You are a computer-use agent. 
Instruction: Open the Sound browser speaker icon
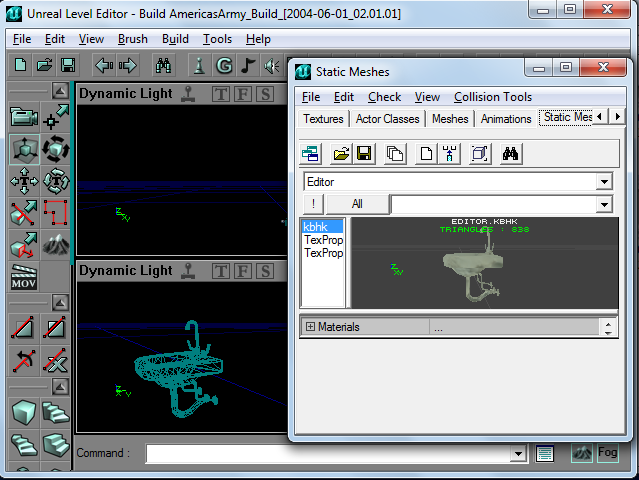271,65
